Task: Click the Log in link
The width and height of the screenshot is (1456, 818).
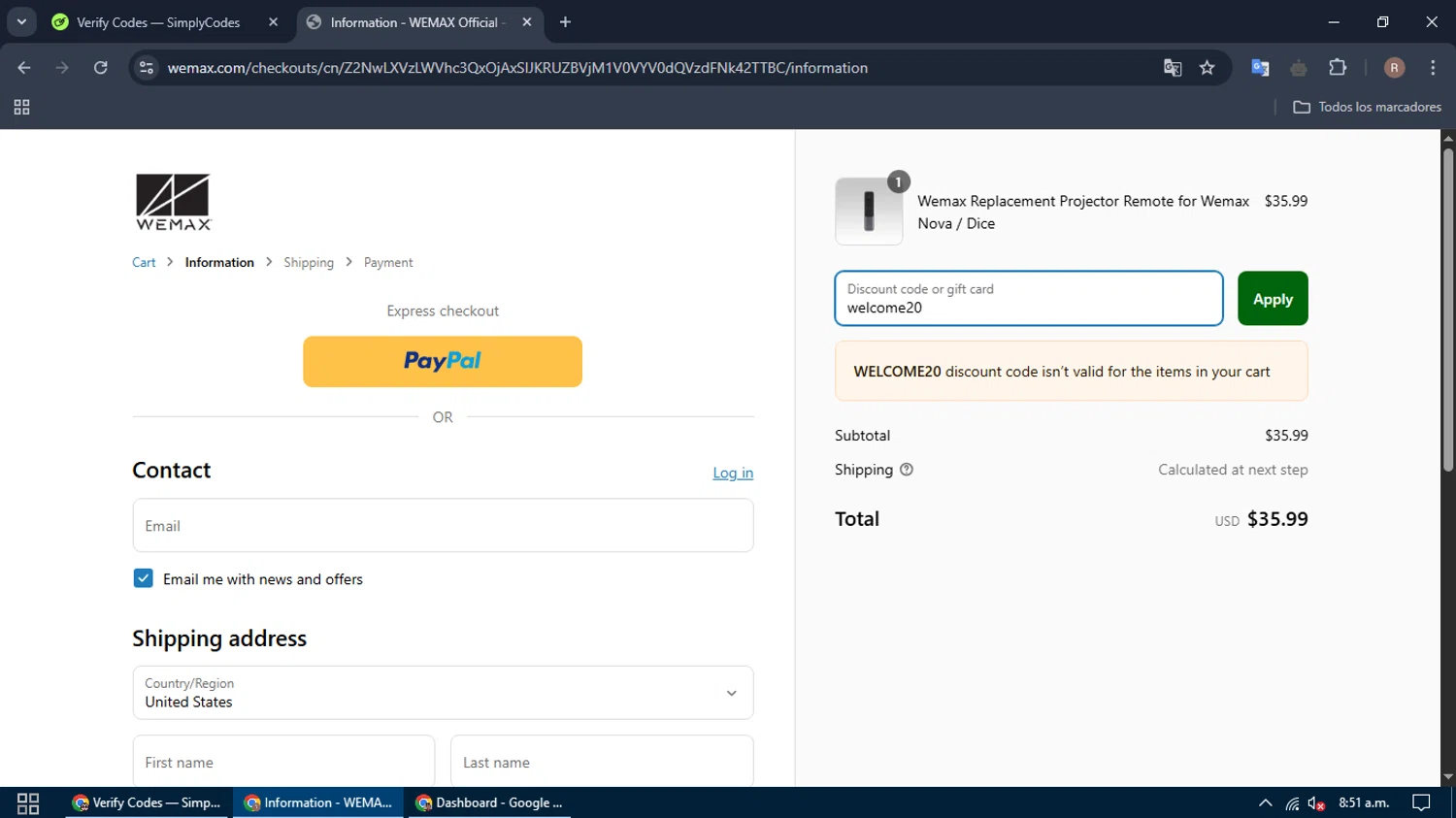Action: tap(733, 473)
